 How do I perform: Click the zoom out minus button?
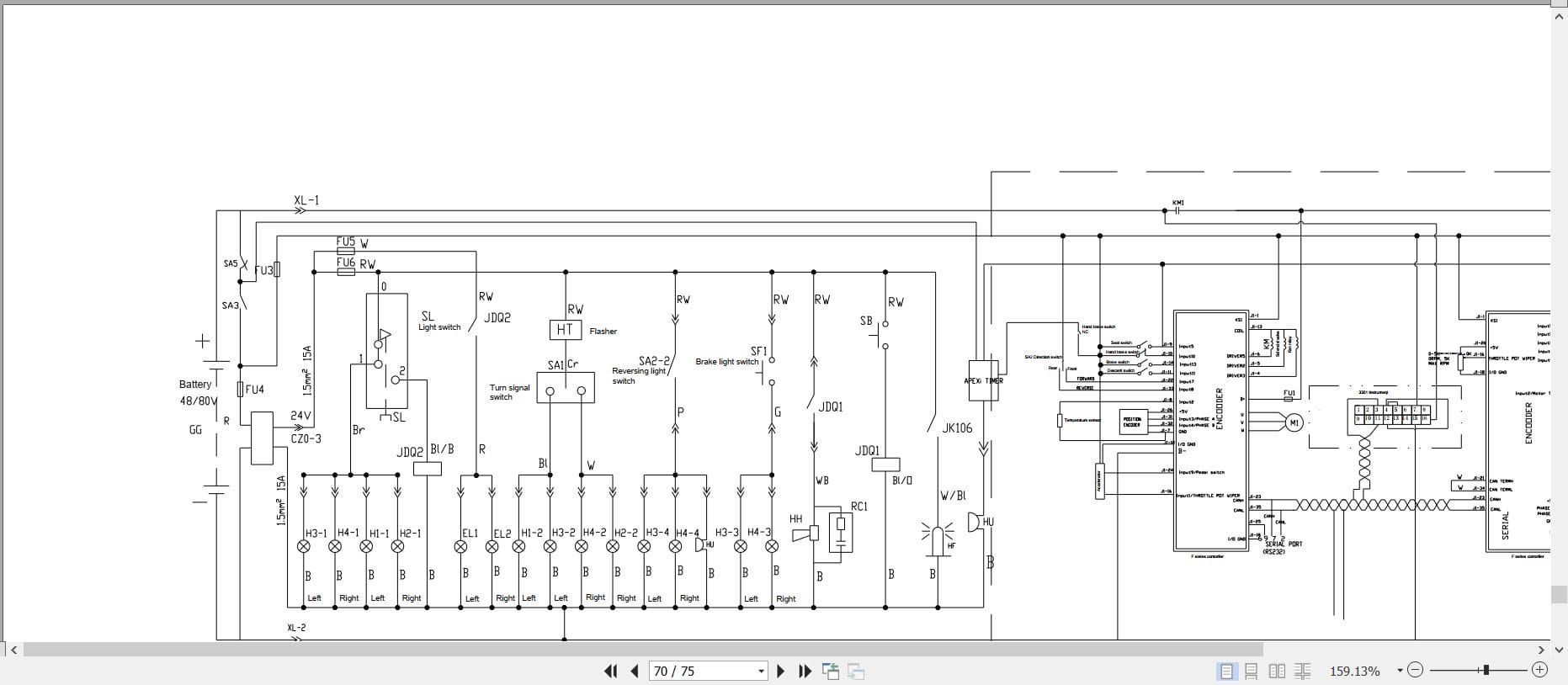coord(1416,670)
